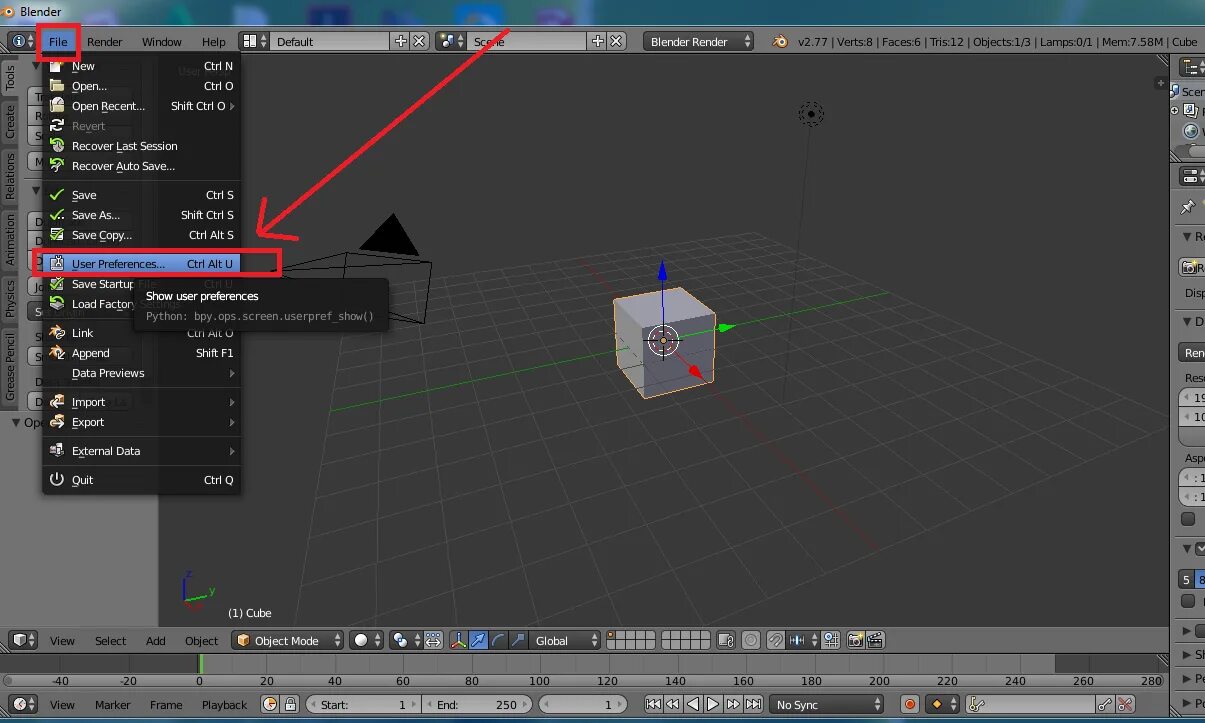Jump to end frame button
Screen dimensions: 1205x723
pos(753,705)
